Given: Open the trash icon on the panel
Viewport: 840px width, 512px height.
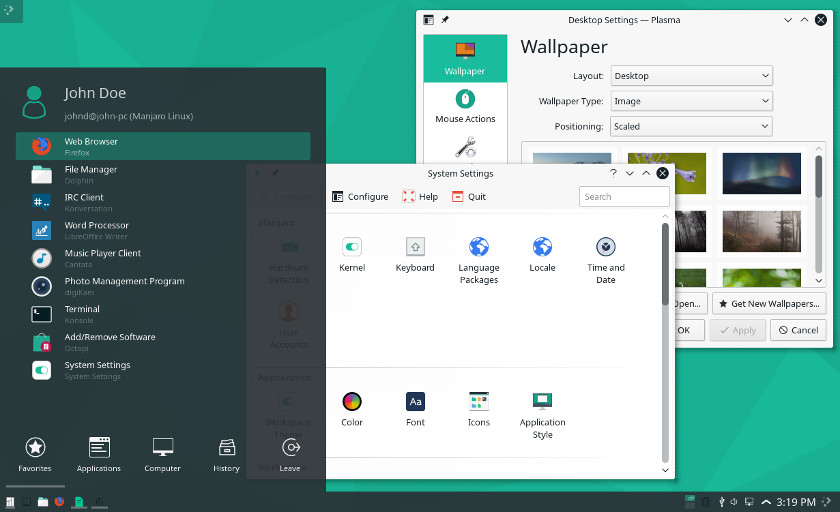Looking at the screenshot, I should (x=706, y=502).
